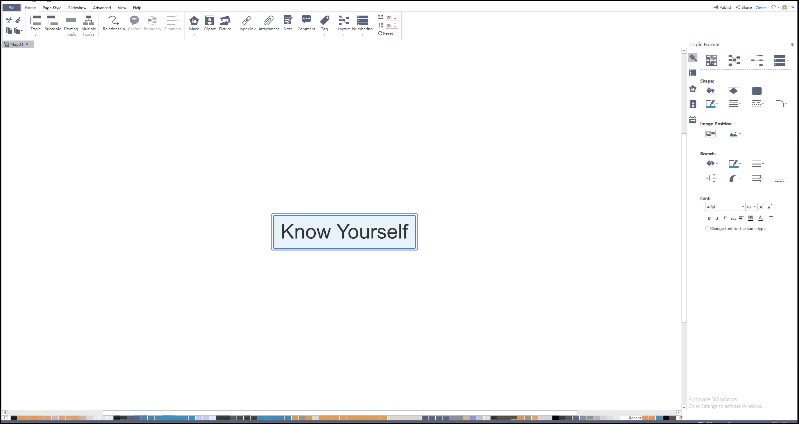
Task: Attach a file with the Attachment tool
Action: [x=268, y=23]
